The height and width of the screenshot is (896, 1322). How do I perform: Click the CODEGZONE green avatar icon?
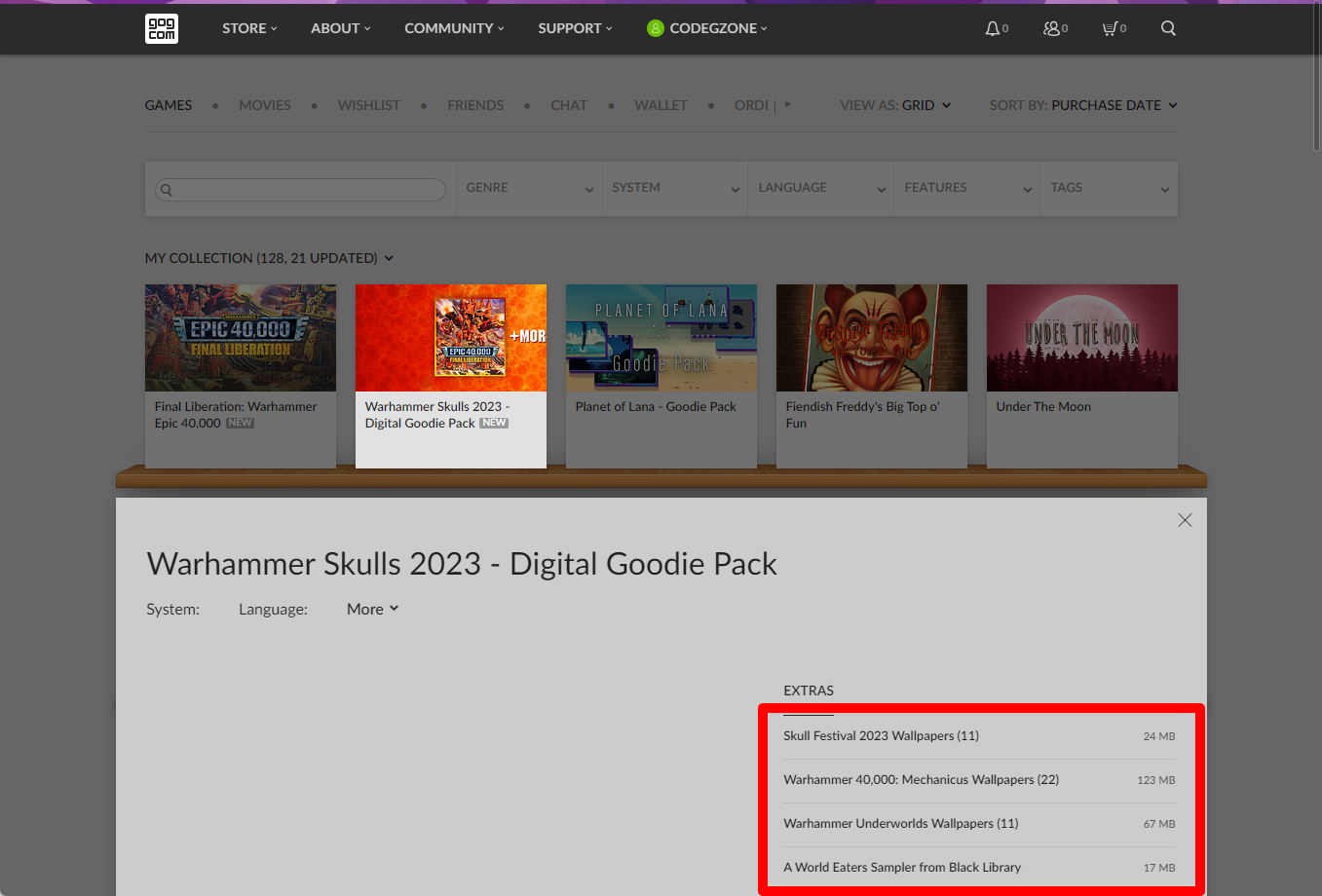656,28
